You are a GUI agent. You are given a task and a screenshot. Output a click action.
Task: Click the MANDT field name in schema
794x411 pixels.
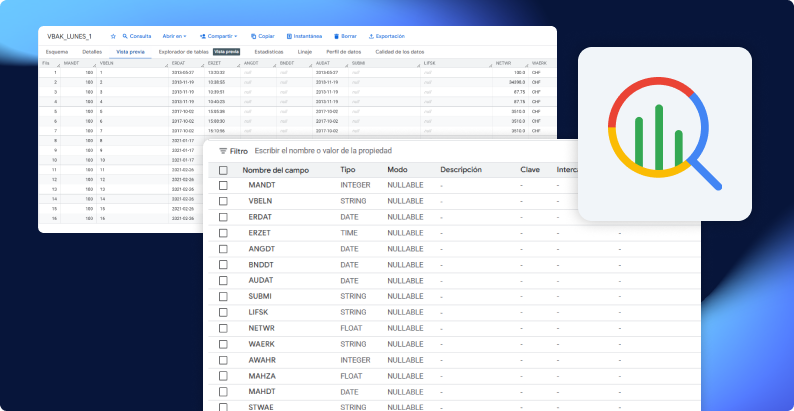click(x=262, y=185)
